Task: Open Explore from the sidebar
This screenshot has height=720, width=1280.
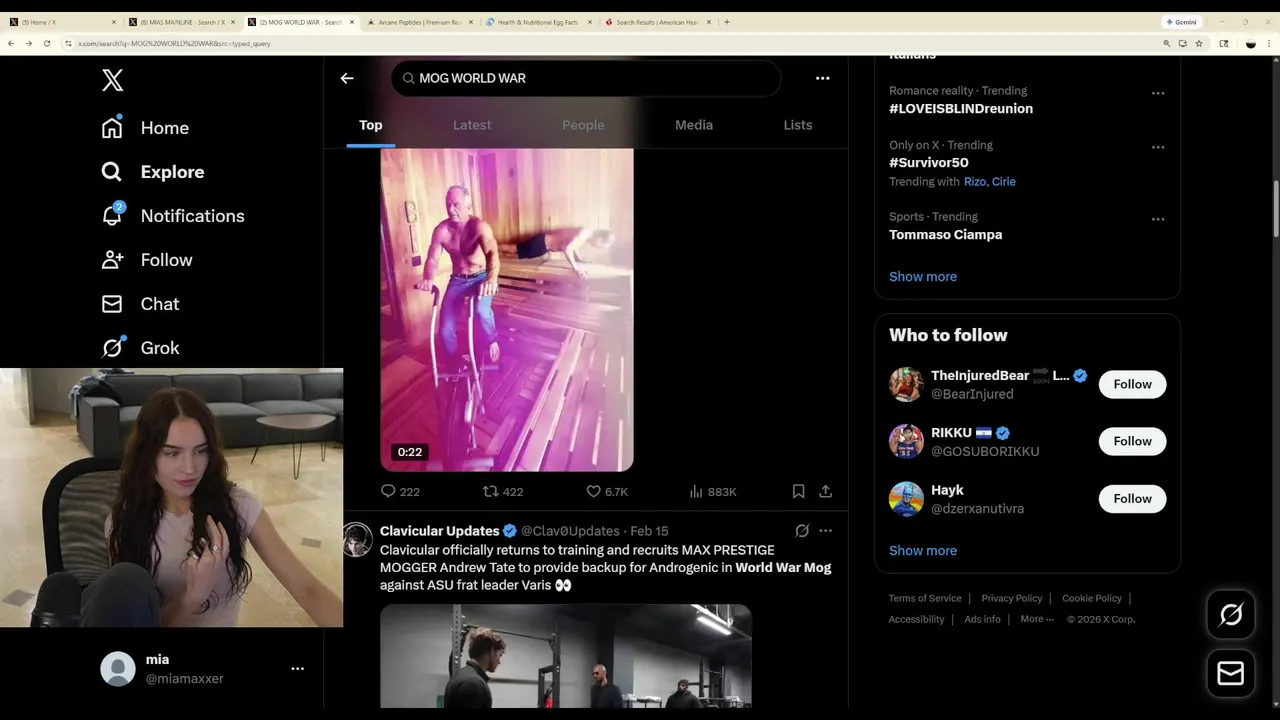Action: (153, 172)
